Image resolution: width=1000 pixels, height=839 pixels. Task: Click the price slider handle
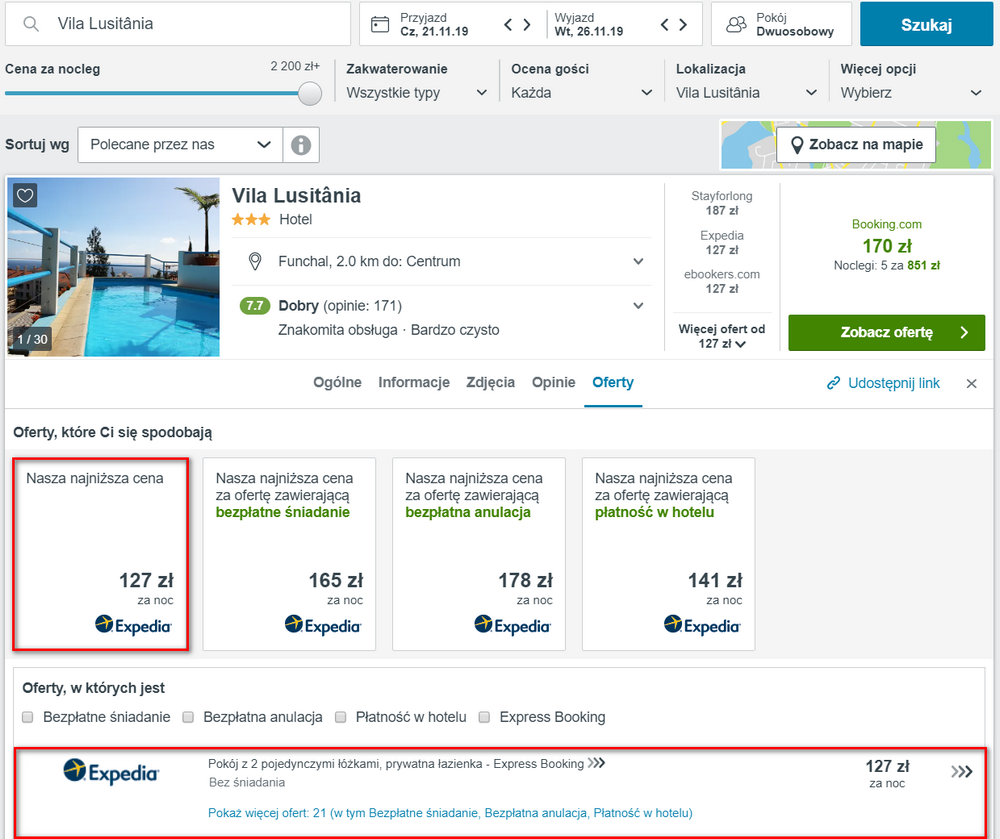tap(310, 93)
